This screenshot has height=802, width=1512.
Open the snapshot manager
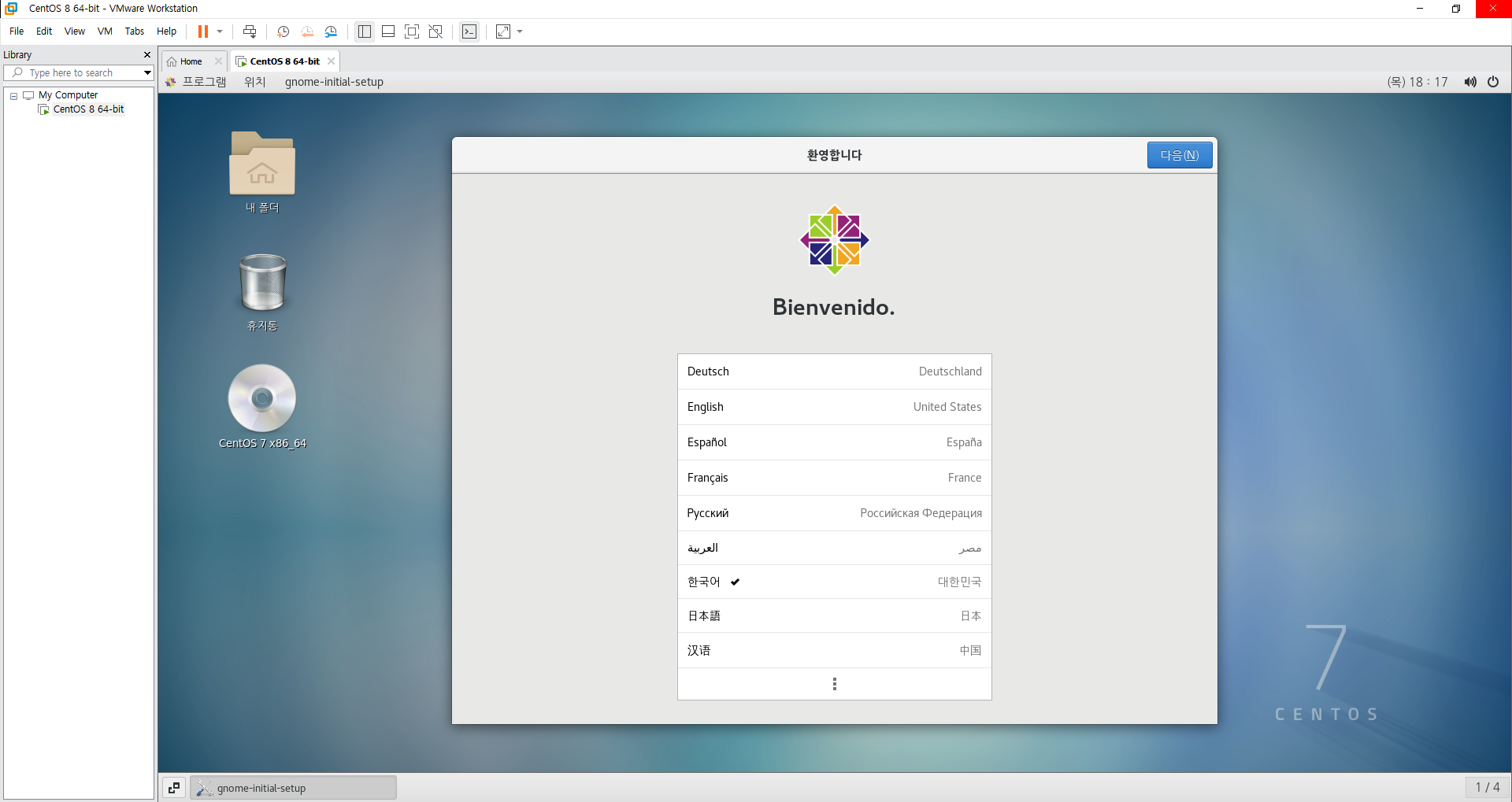[x=331, y=31]
